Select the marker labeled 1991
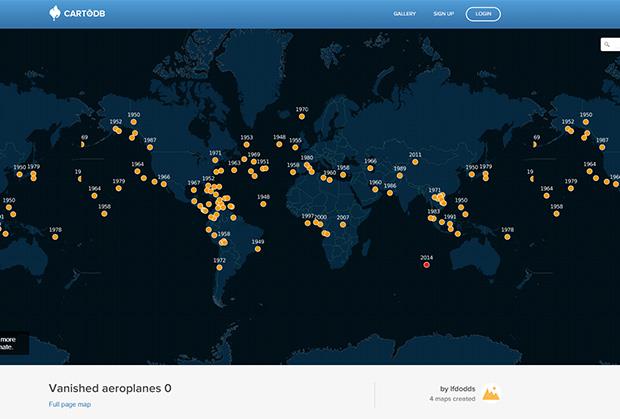This screenshot has width=620, height=419. (450, 225)
